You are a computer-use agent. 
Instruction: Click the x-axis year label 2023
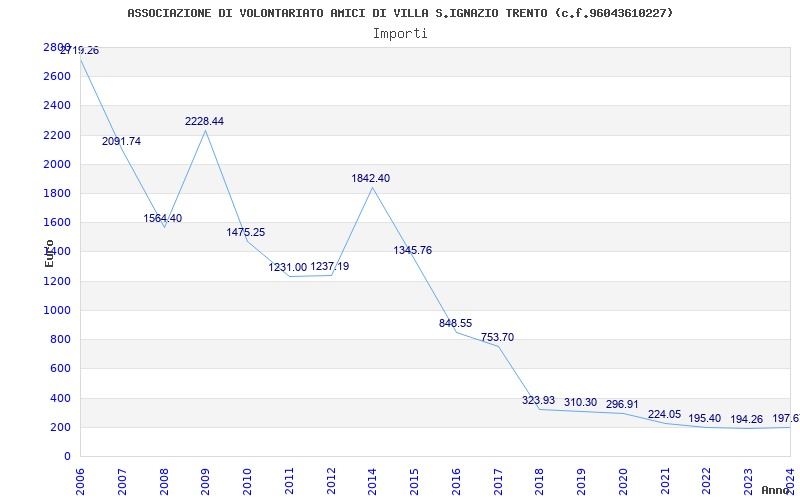click(x=748, y=481)
